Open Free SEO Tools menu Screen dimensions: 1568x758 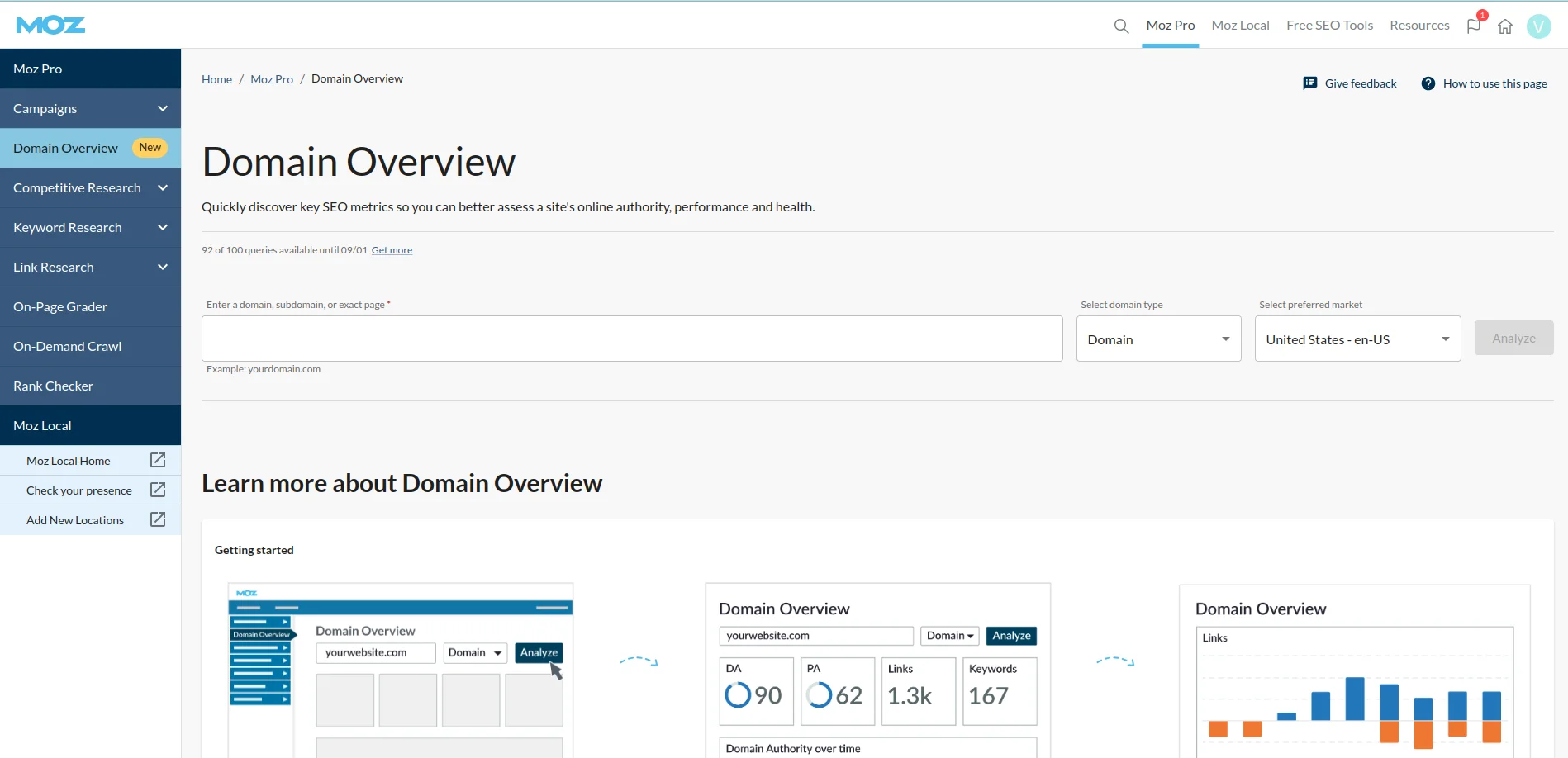pos(1329,26)
